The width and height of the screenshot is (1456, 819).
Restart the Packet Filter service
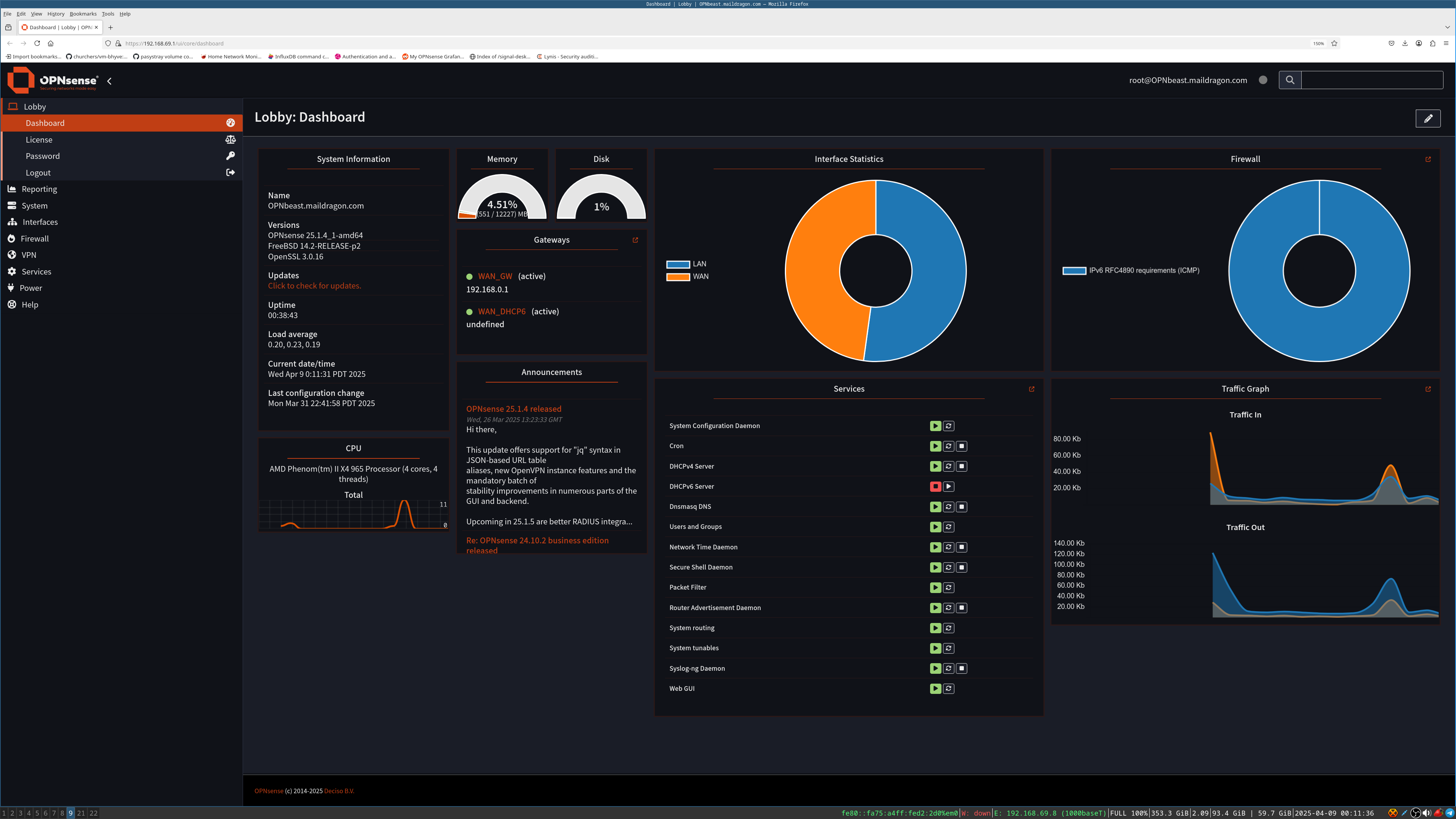[x=948, y=587]
